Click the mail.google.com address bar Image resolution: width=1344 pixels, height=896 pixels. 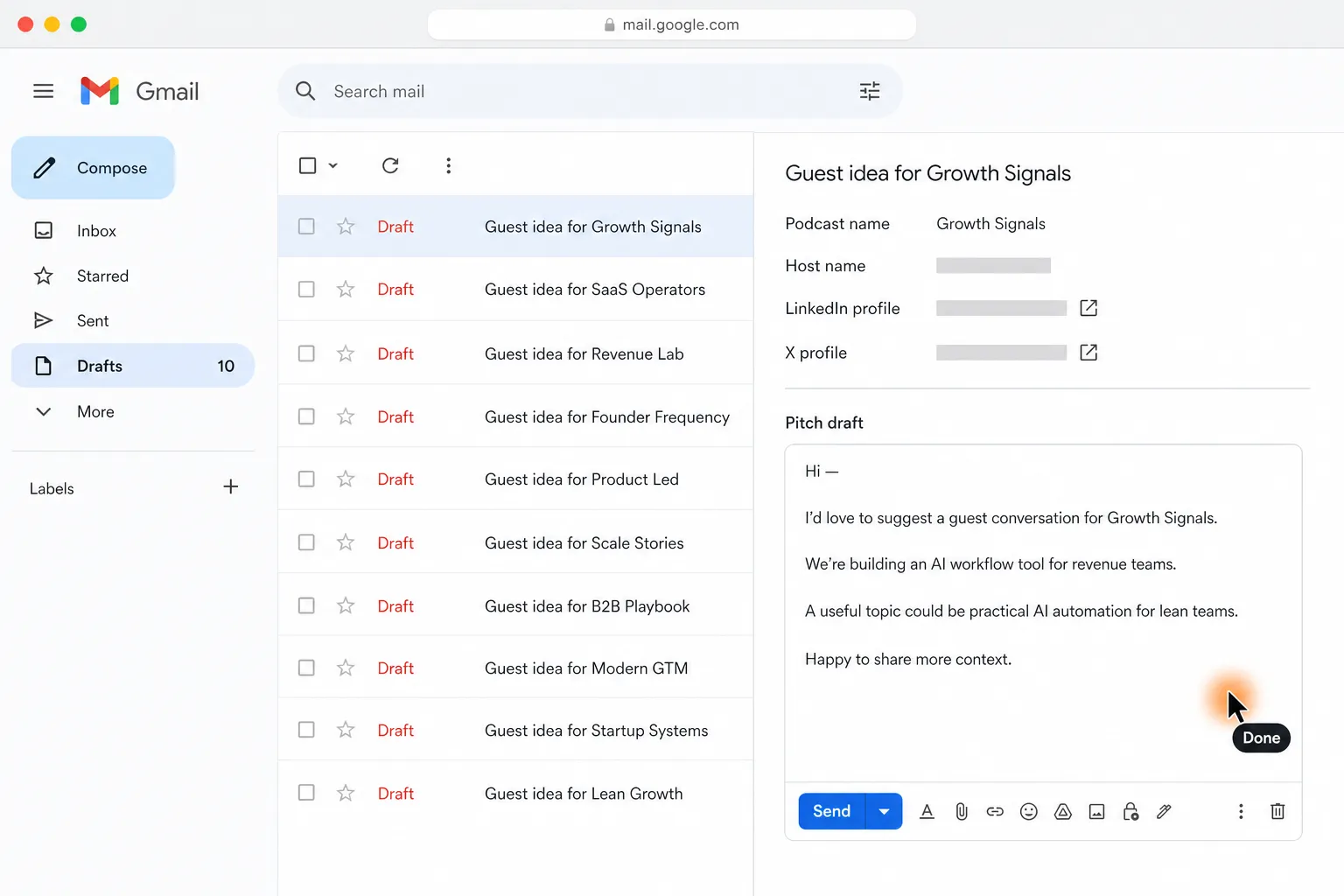tap(672, 24)
